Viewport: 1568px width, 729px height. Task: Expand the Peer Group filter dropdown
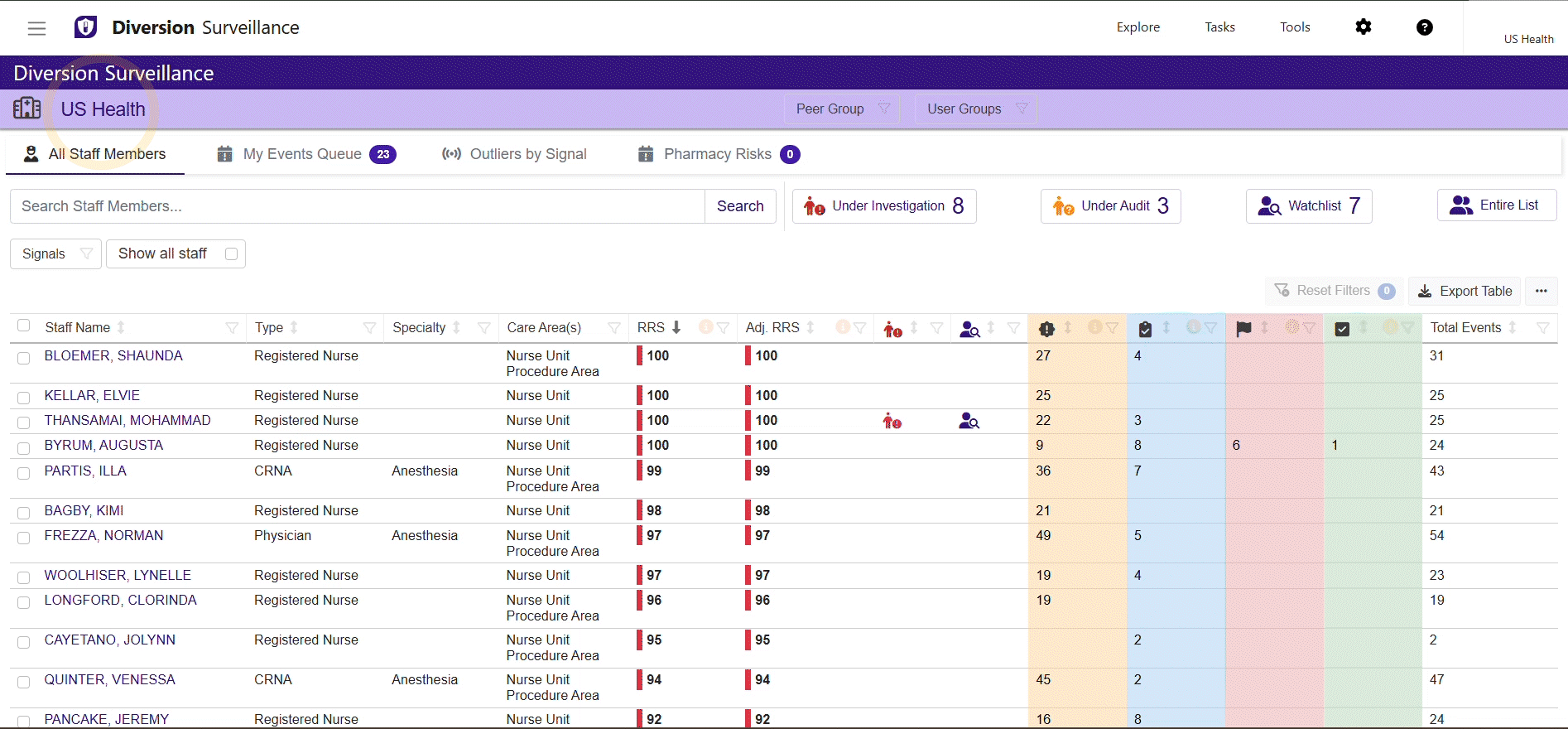(841, 109)
